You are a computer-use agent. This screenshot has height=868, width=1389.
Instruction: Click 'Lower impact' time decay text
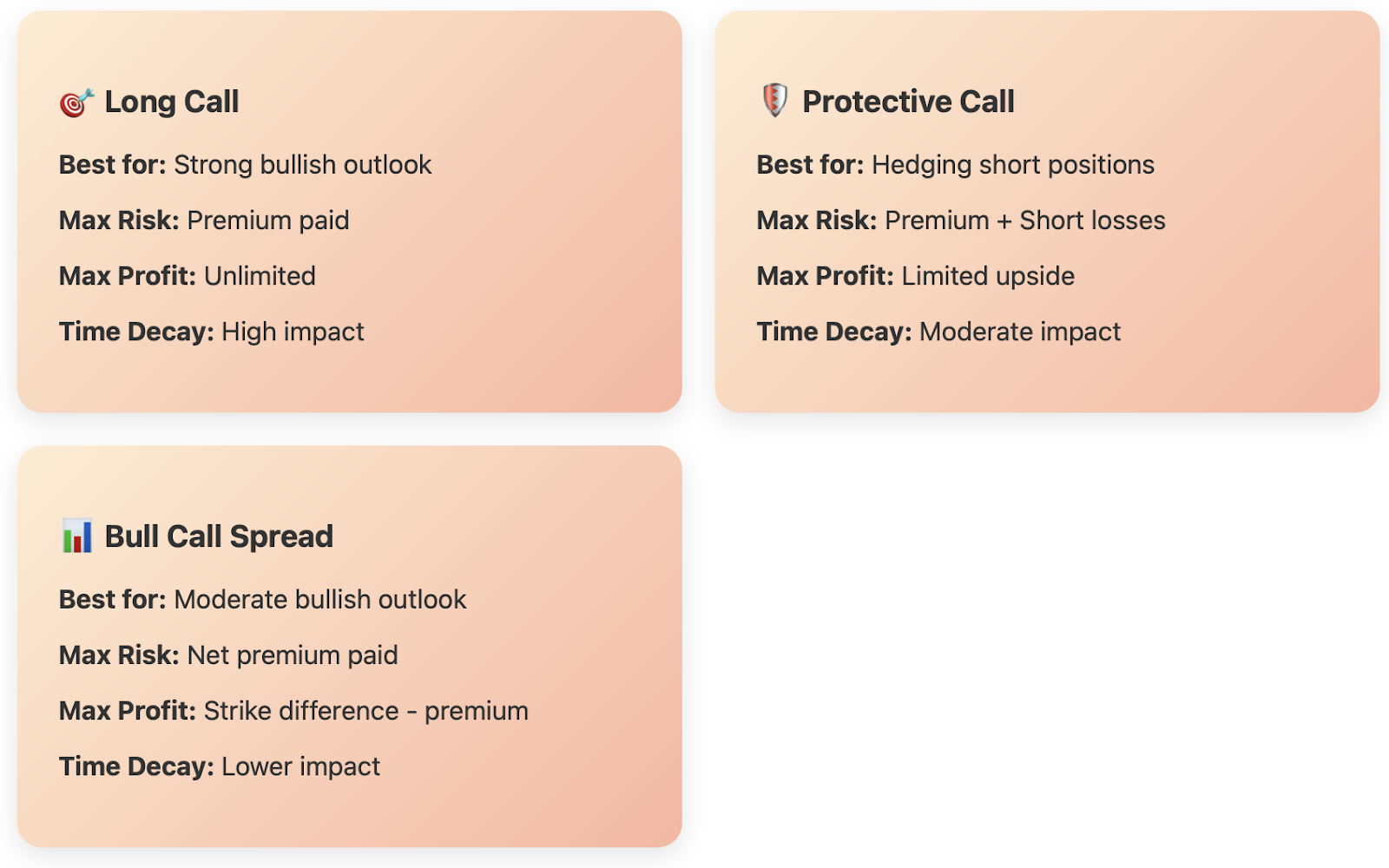[x=301, y=766]
